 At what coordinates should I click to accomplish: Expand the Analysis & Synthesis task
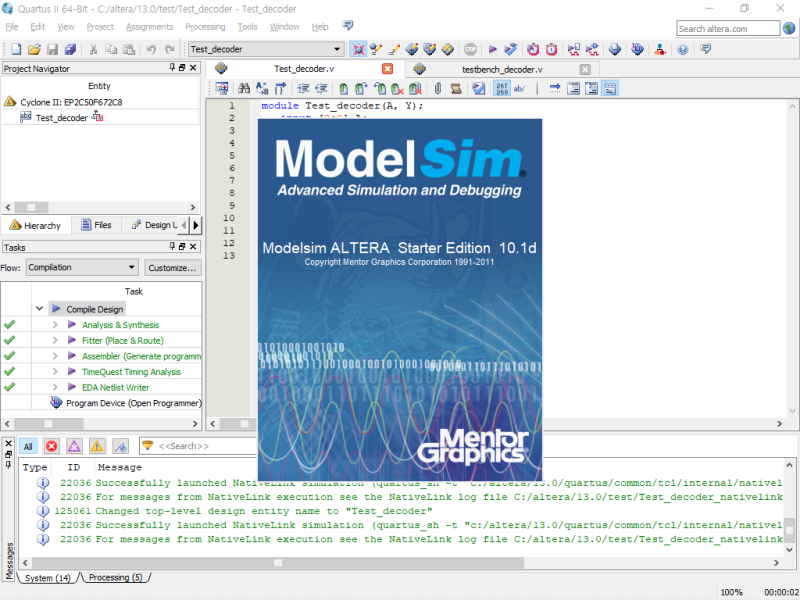pos(56,325)
